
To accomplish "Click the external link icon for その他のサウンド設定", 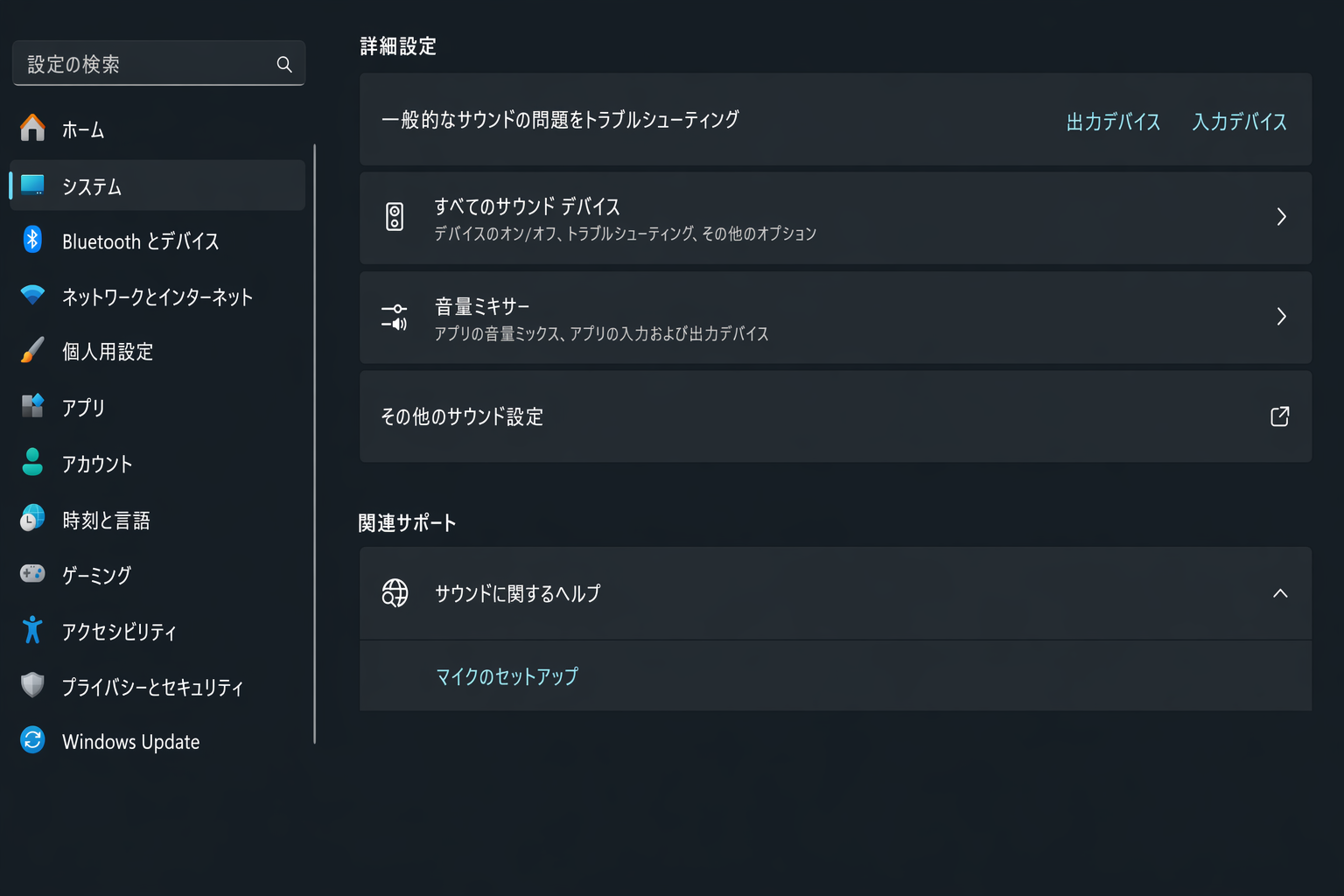I will (1280, 416).
